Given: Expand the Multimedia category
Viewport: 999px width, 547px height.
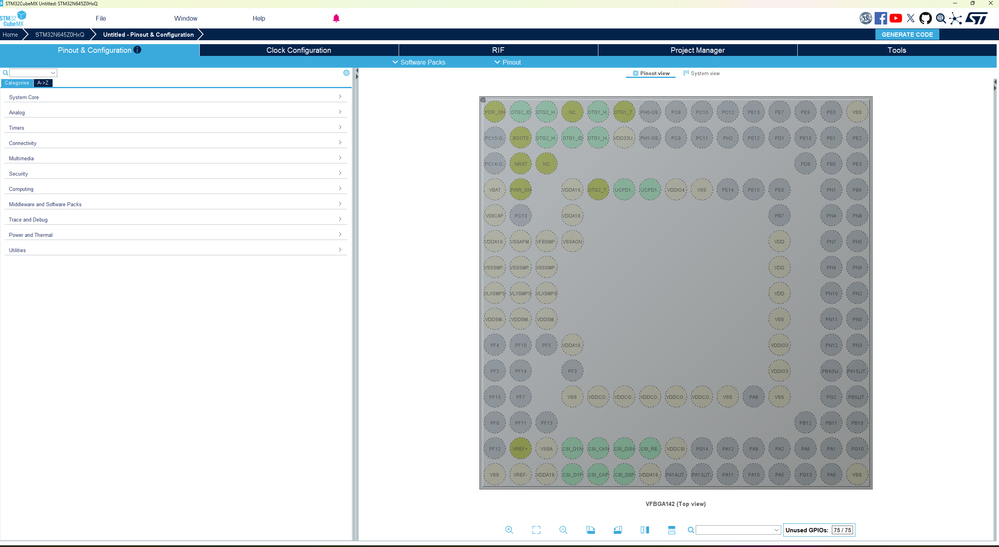Looking at the screenshot, I should tap(175, 158).
